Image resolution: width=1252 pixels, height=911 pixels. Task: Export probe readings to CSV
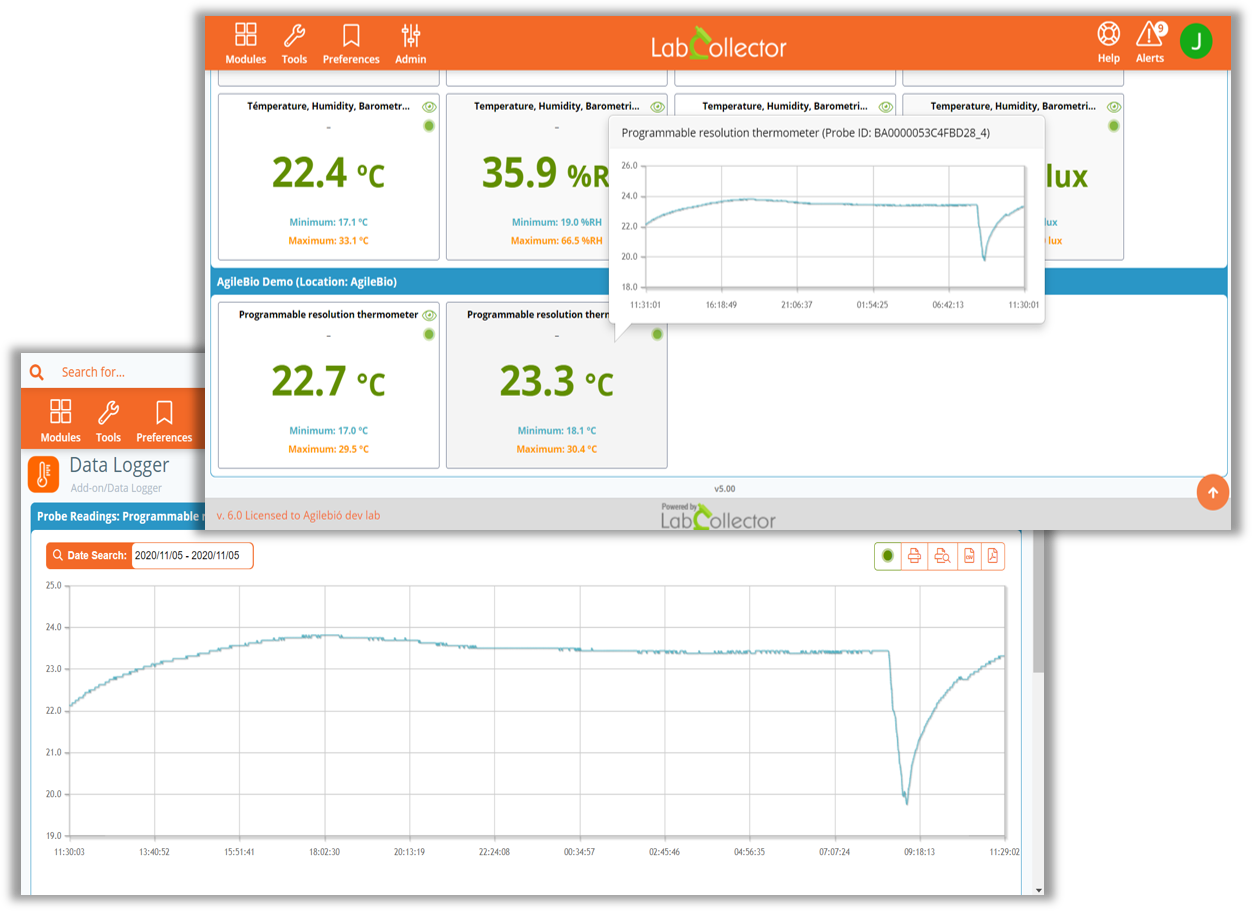pyautogui.click(x=968, y=556)
